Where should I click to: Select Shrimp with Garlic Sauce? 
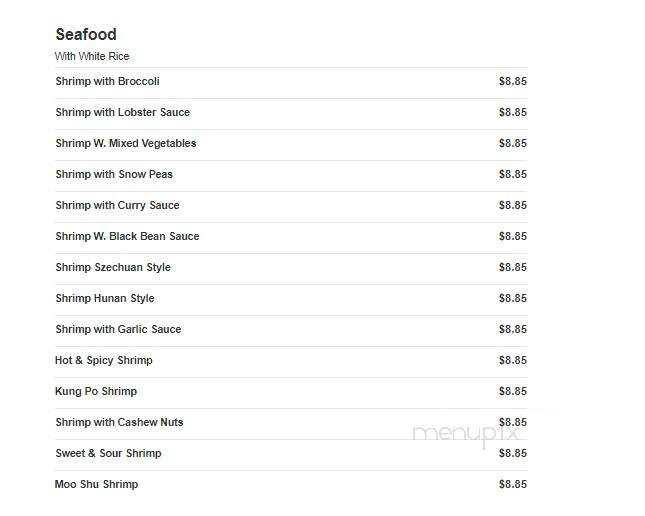[x=118, y=329]
